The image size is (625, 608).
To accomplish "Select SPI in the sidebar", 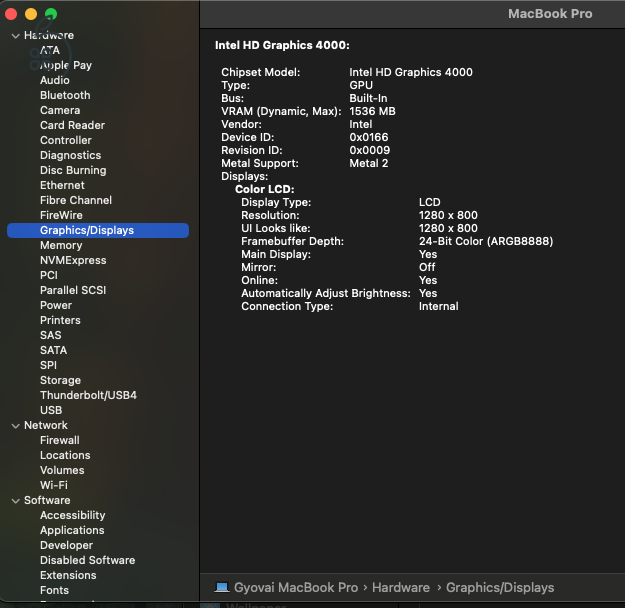I will tap(48, 365).
